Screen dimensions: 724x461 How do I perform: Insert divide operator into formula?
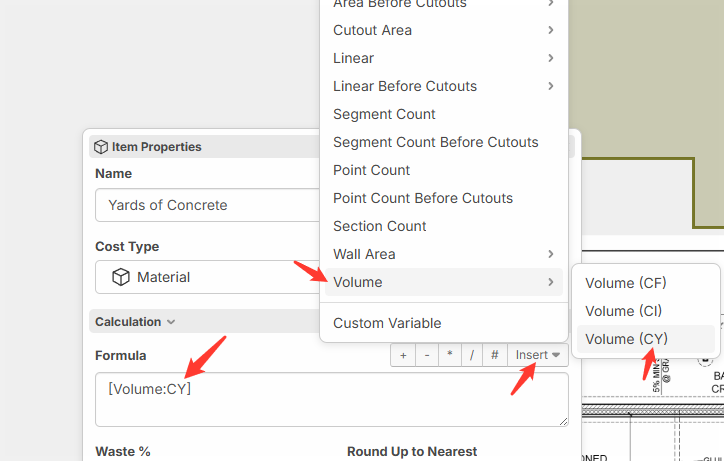pyautogui.click(x=471, y=355)
